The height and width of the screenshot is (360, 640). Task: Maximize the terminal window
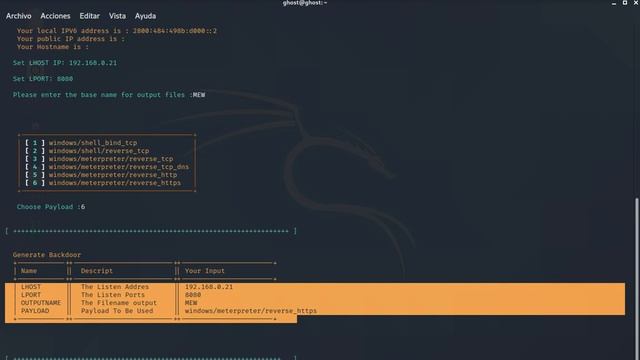click(625, 3)
